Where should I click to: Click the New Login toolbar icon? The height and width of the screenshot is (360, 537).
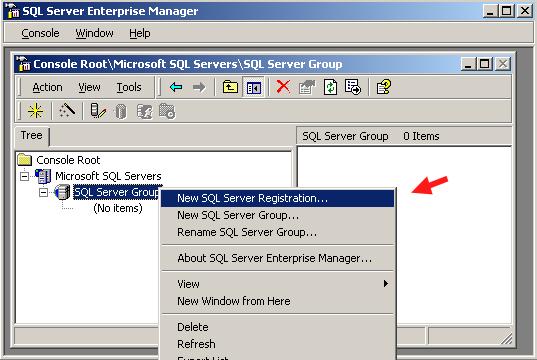point(145,111)
